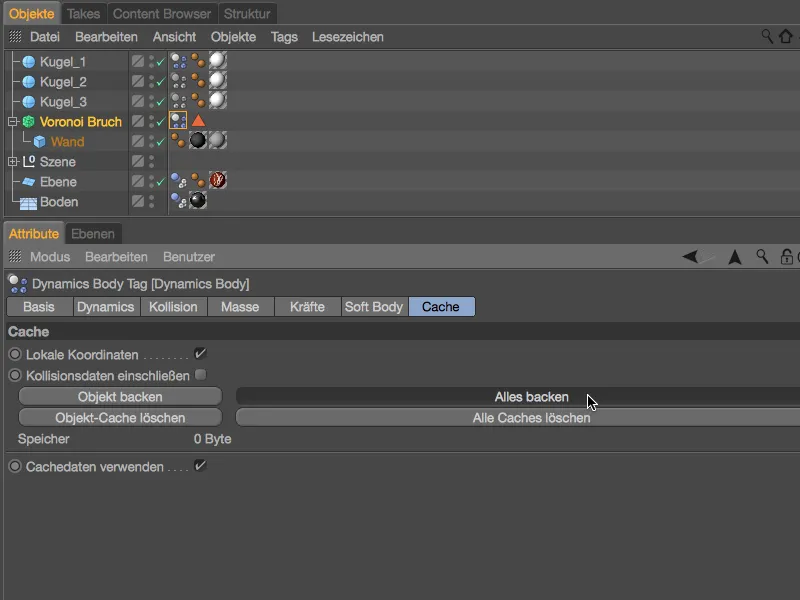Open the Modus menu
The image size is (800, 600).
point(50,257)
